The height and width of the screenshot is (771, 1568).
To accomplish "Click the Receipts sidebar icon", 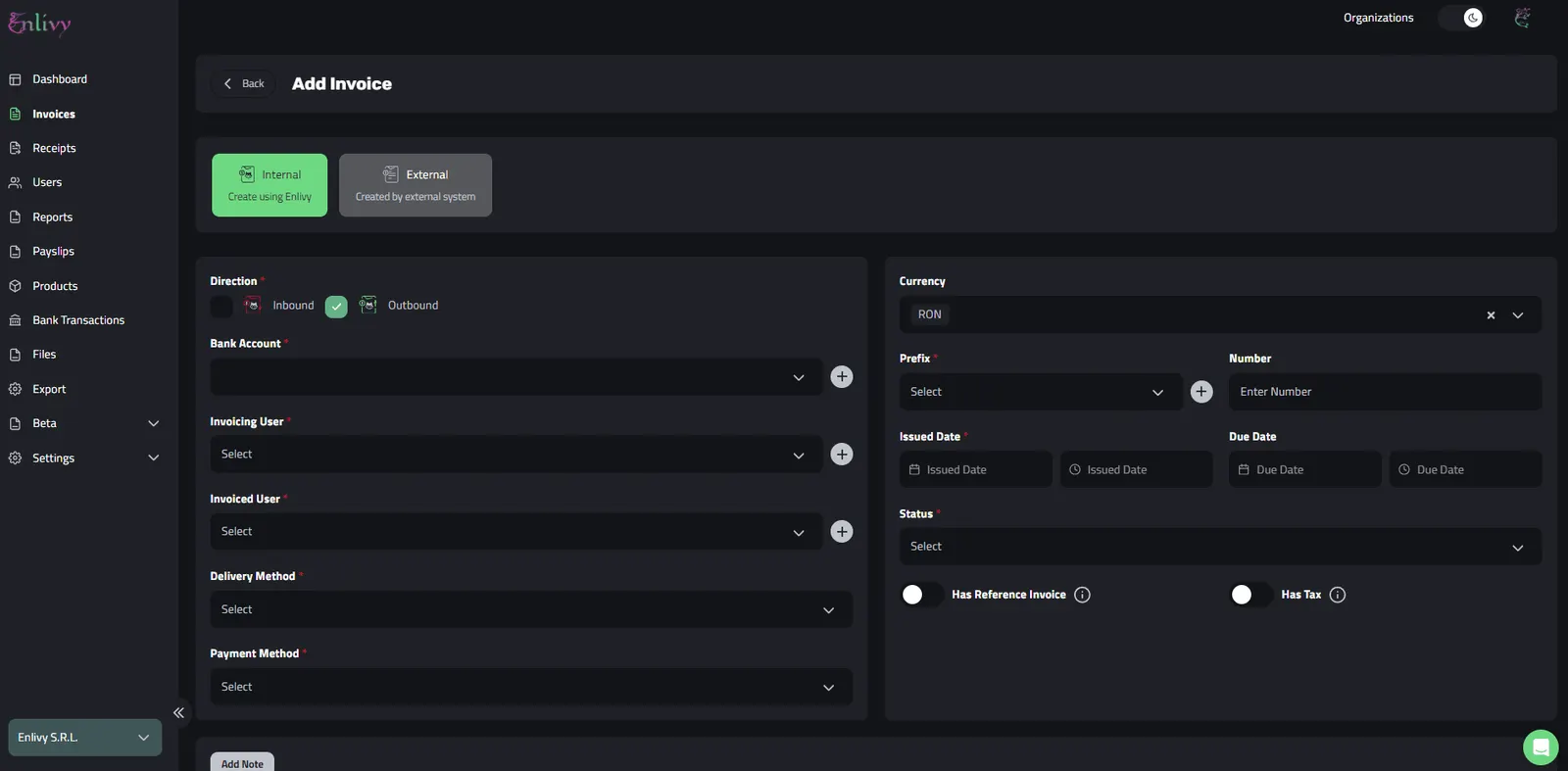I will click(15, 148).
